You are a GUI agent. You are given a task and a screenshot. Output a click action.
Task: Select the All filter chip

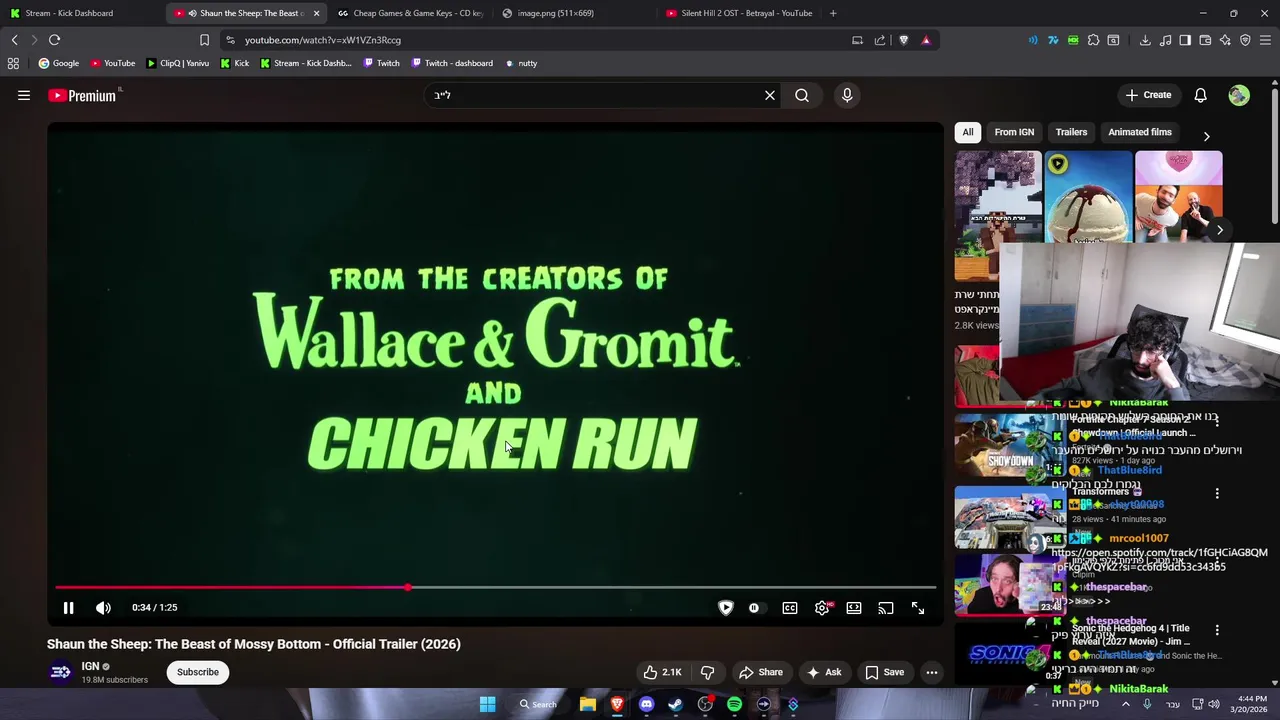pyautogui.click(x=968, y=132)
